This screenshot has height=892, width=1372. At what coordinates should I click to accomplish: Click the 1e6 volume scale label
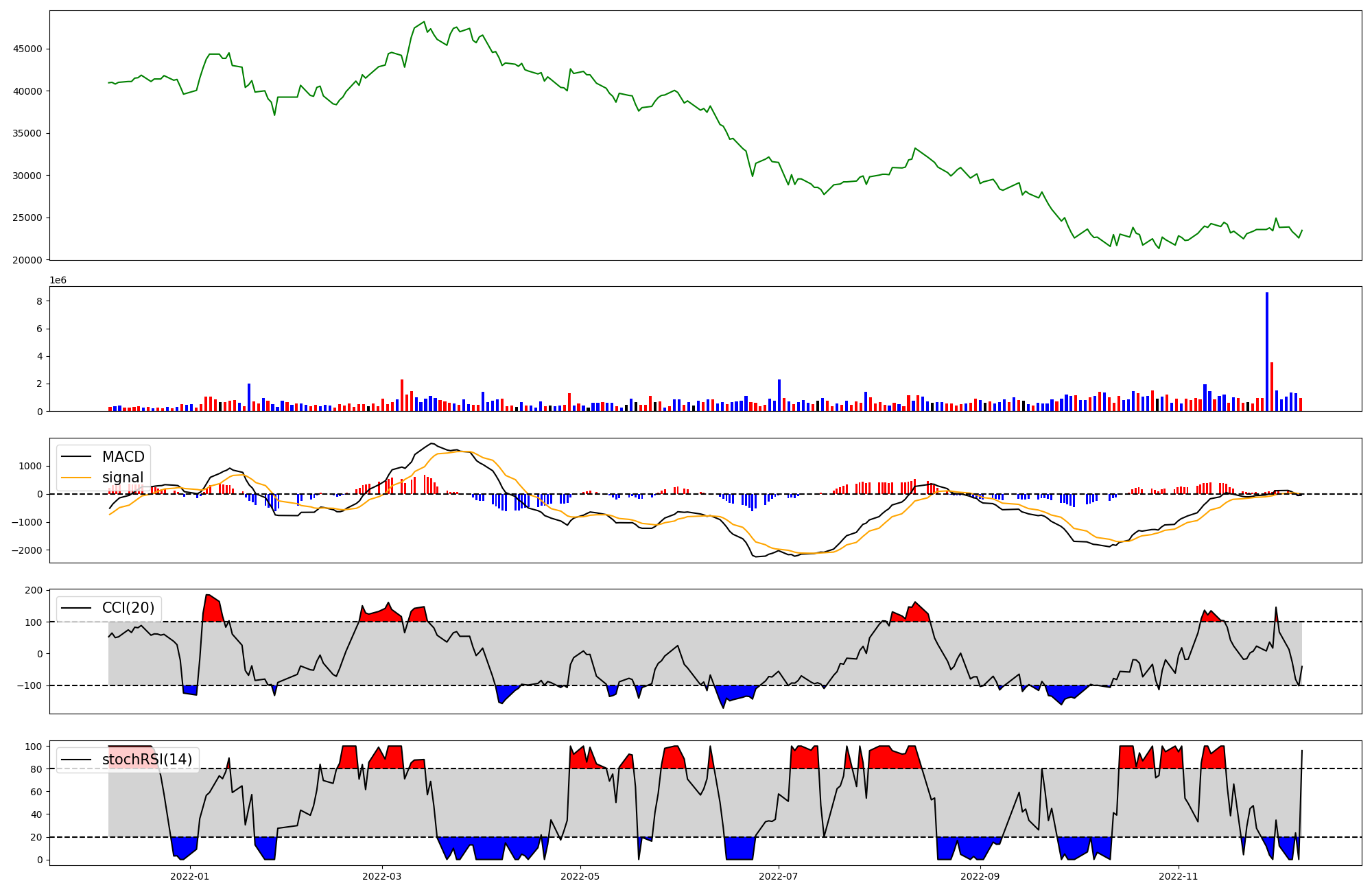tap(58, 280)
